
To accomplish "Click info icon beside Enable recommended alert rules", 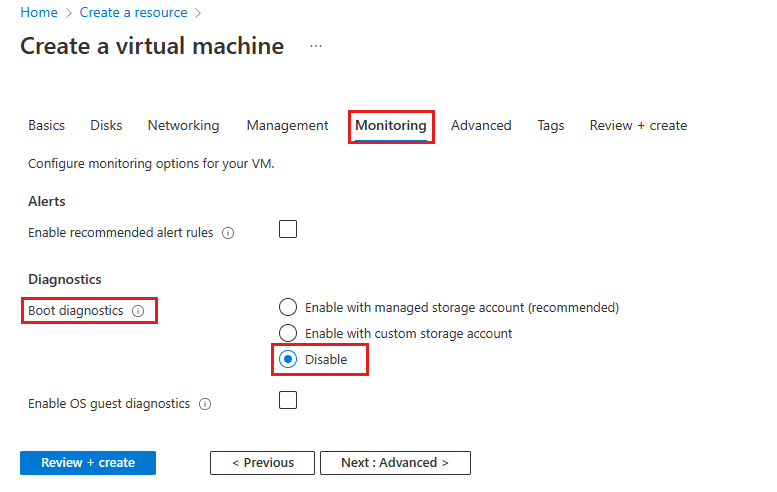I will [x=228, y=233].
